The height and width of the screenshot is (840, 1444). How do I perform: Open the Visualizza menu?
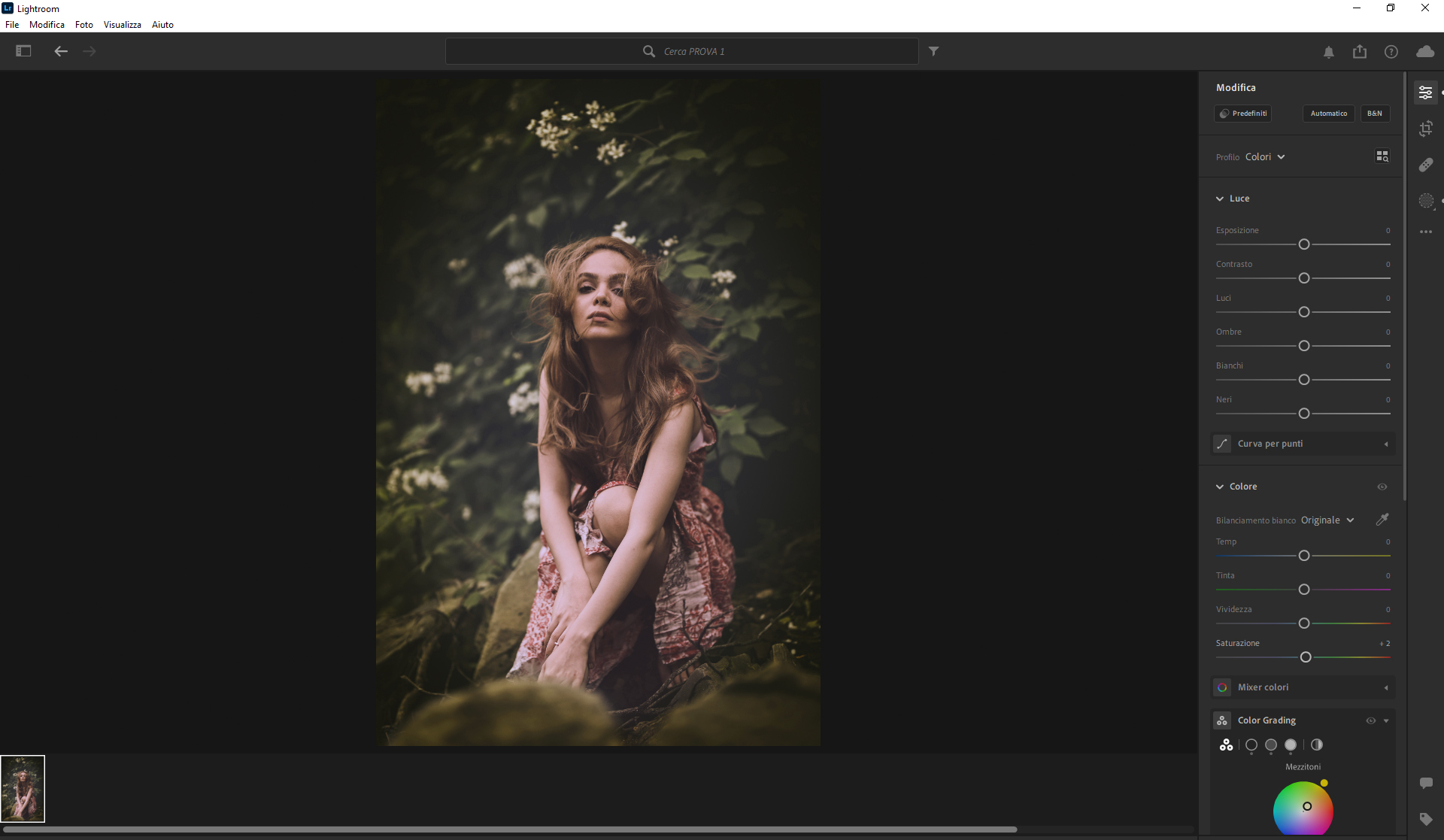click(122, 25)
